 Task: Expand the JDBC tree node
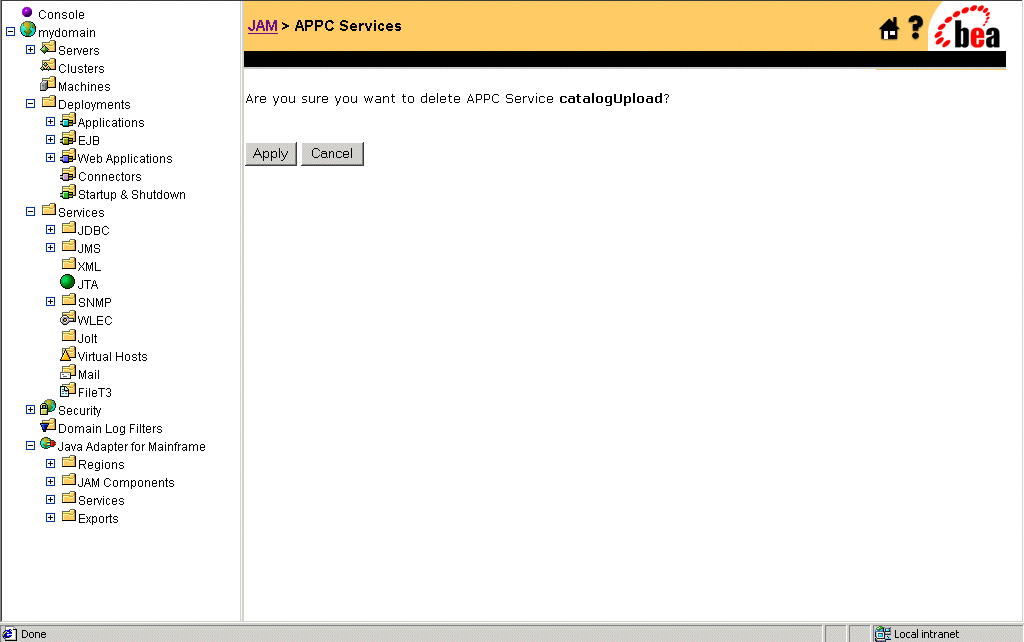point(50,229)
